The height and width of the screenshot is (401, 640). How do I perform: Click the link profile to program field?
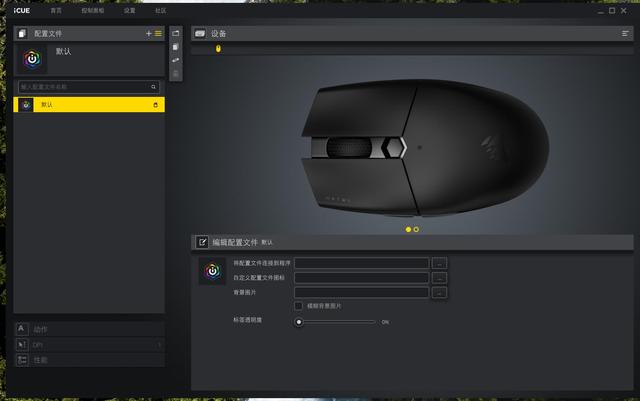coord(362,263)
